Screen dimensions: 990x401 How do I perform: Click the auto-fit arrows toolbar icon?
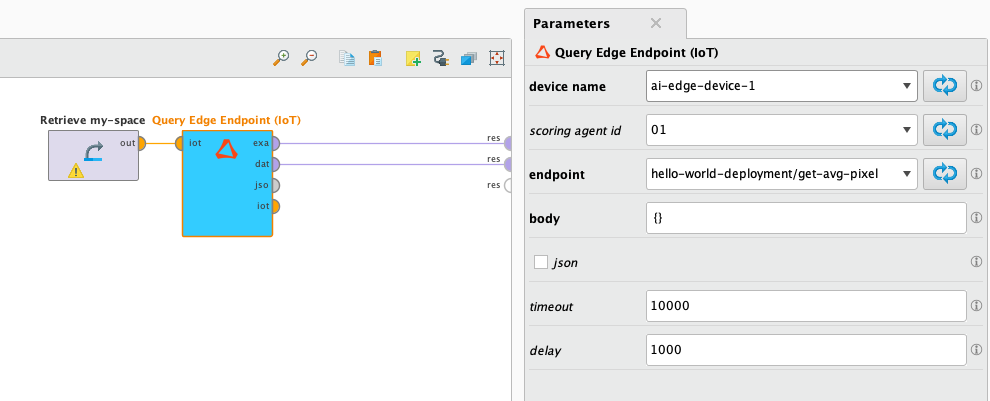(x=496, y=58)
